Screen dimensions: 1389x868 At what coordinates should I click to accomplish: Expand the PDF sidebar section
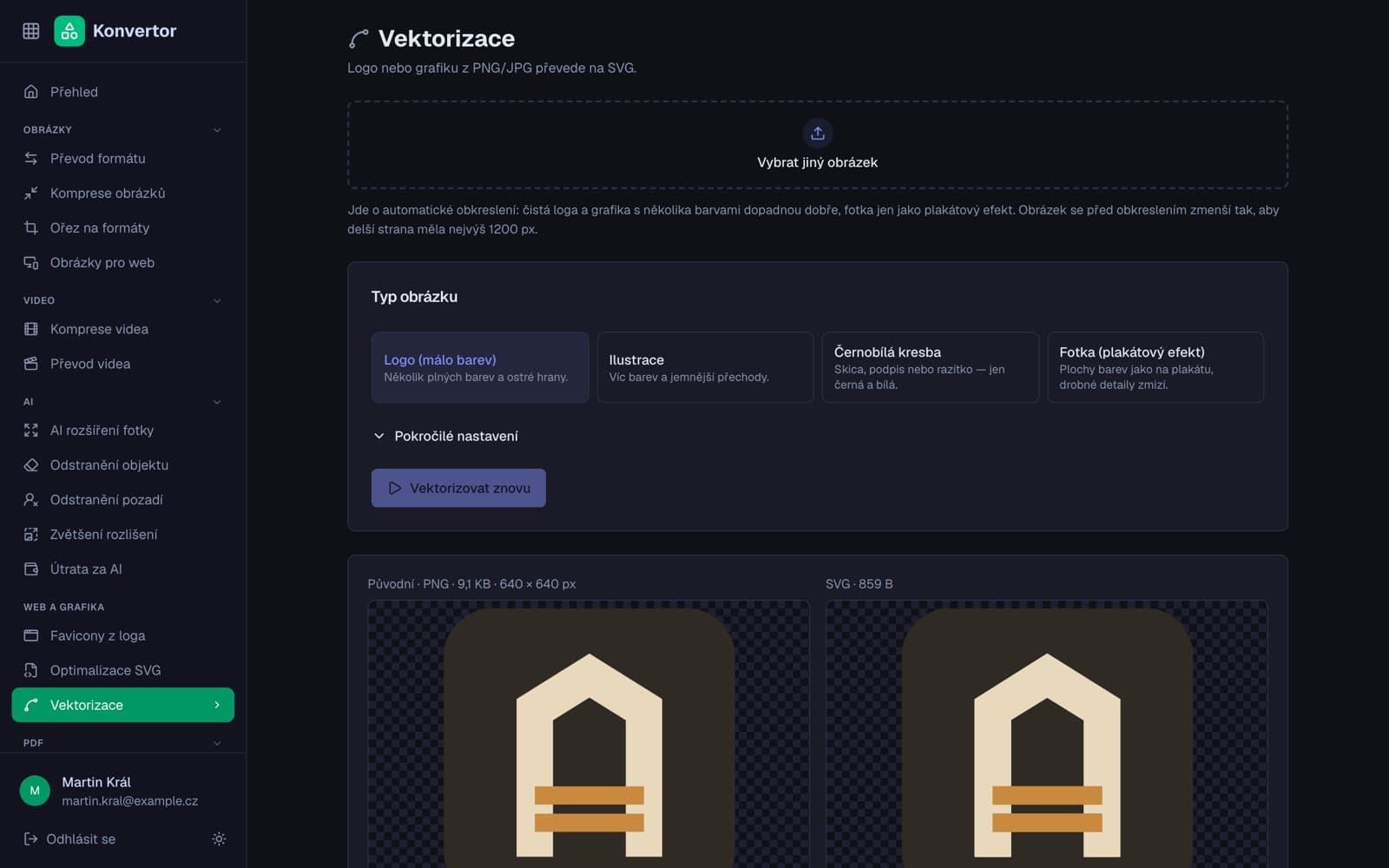217,743
